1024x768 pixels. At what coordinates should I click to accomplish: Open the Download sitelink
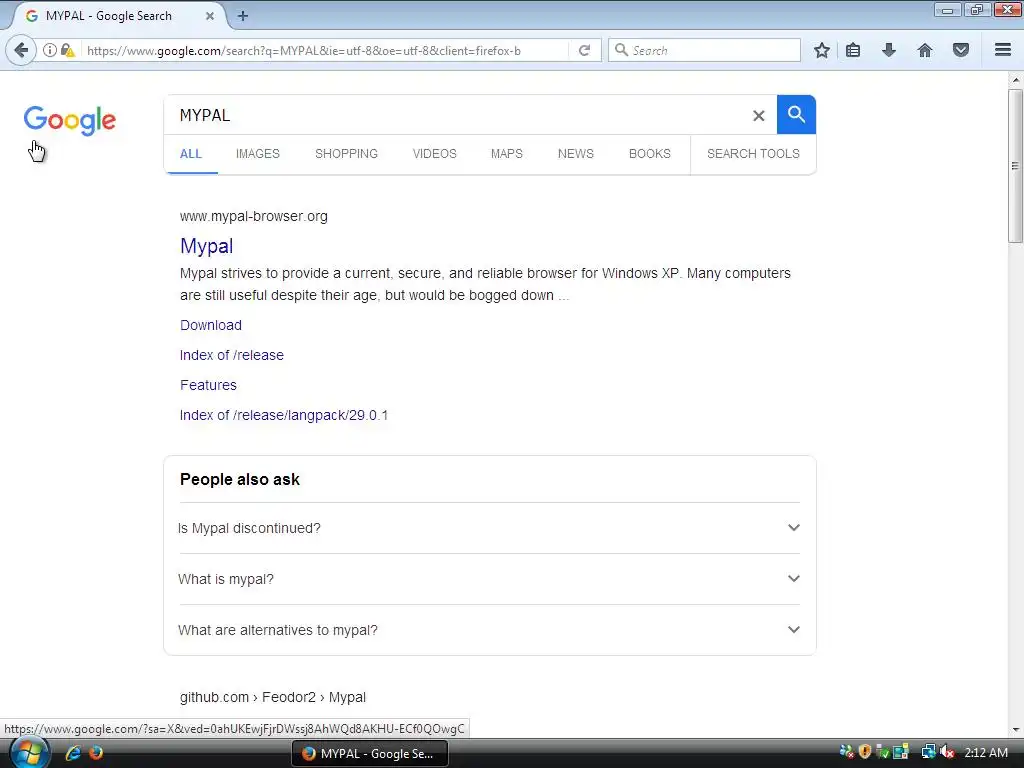[x=211, y=325]
